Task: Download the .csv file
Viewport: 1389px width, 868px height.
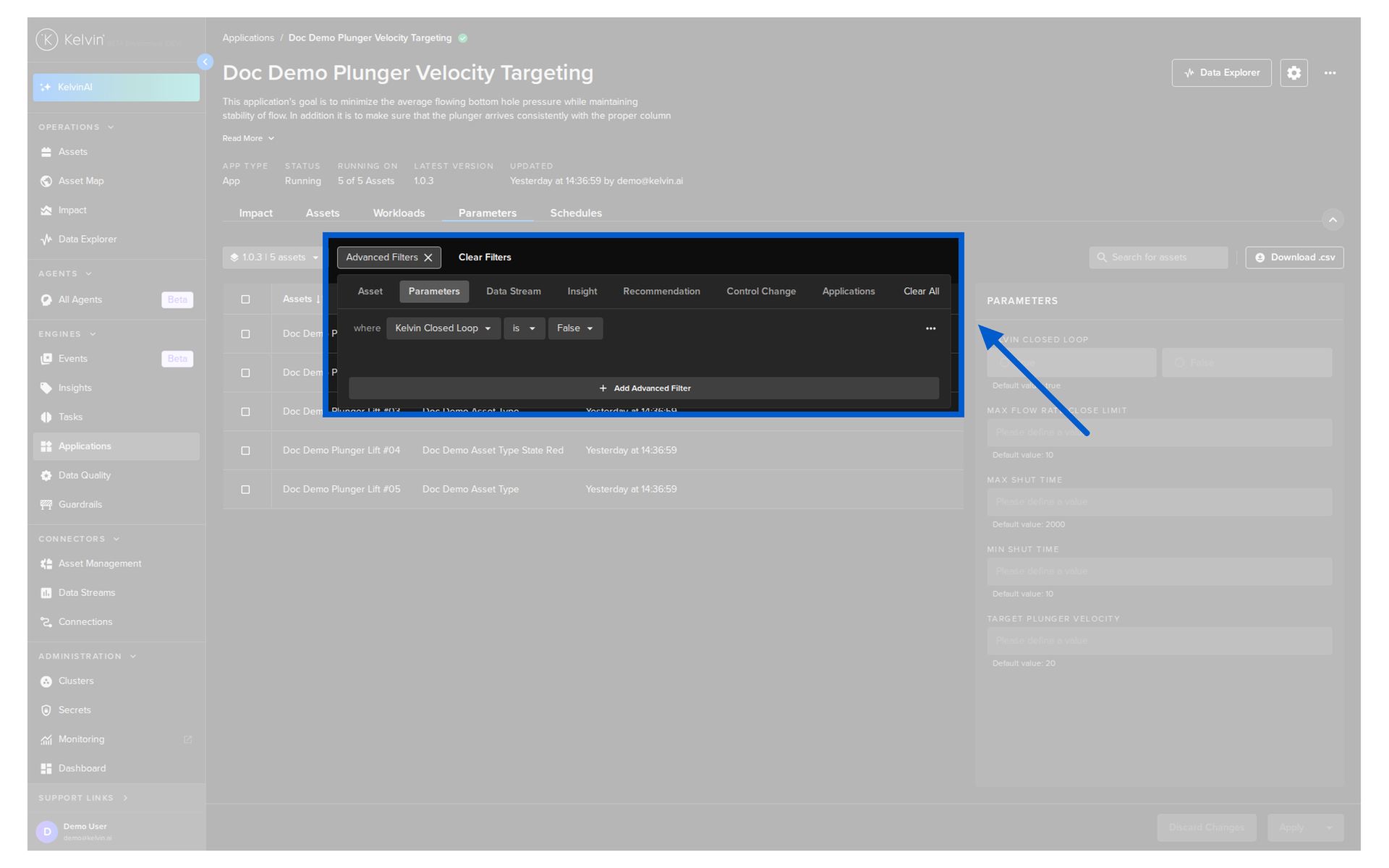Action: click(x=1294, y=258)
